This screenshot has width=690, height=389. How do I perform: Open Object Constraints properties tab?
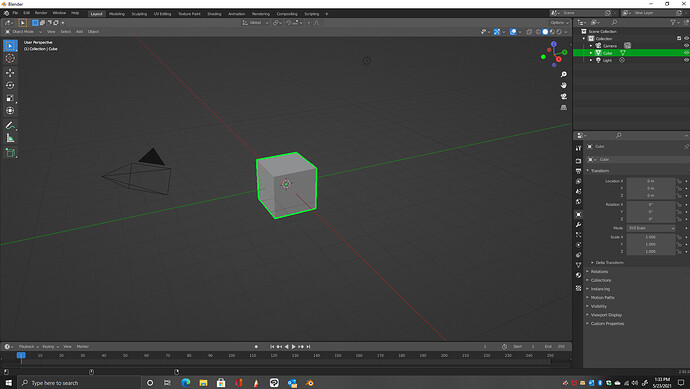579,255
